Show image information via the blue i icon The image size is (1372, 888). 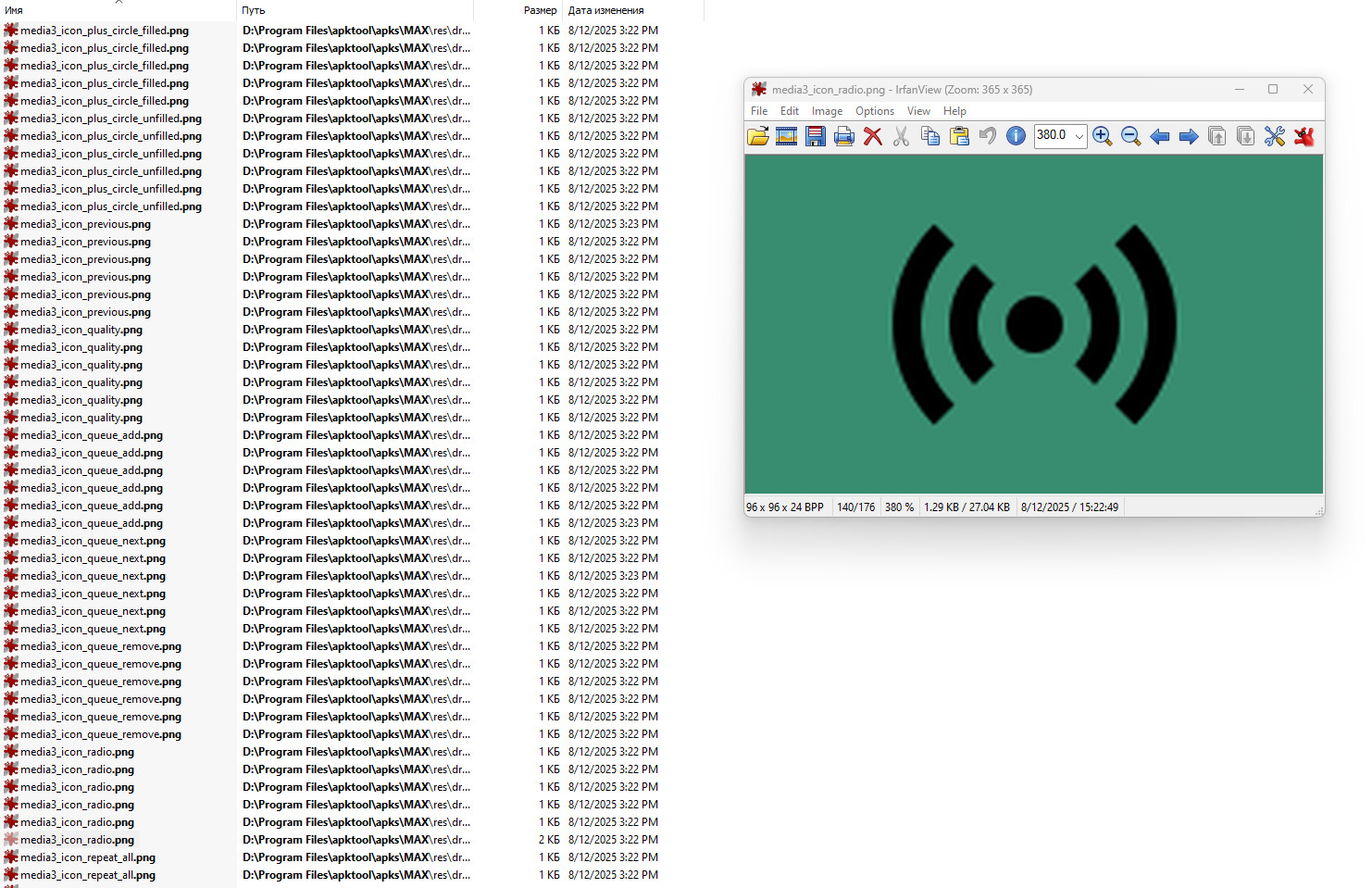[x=1016, y=136]
